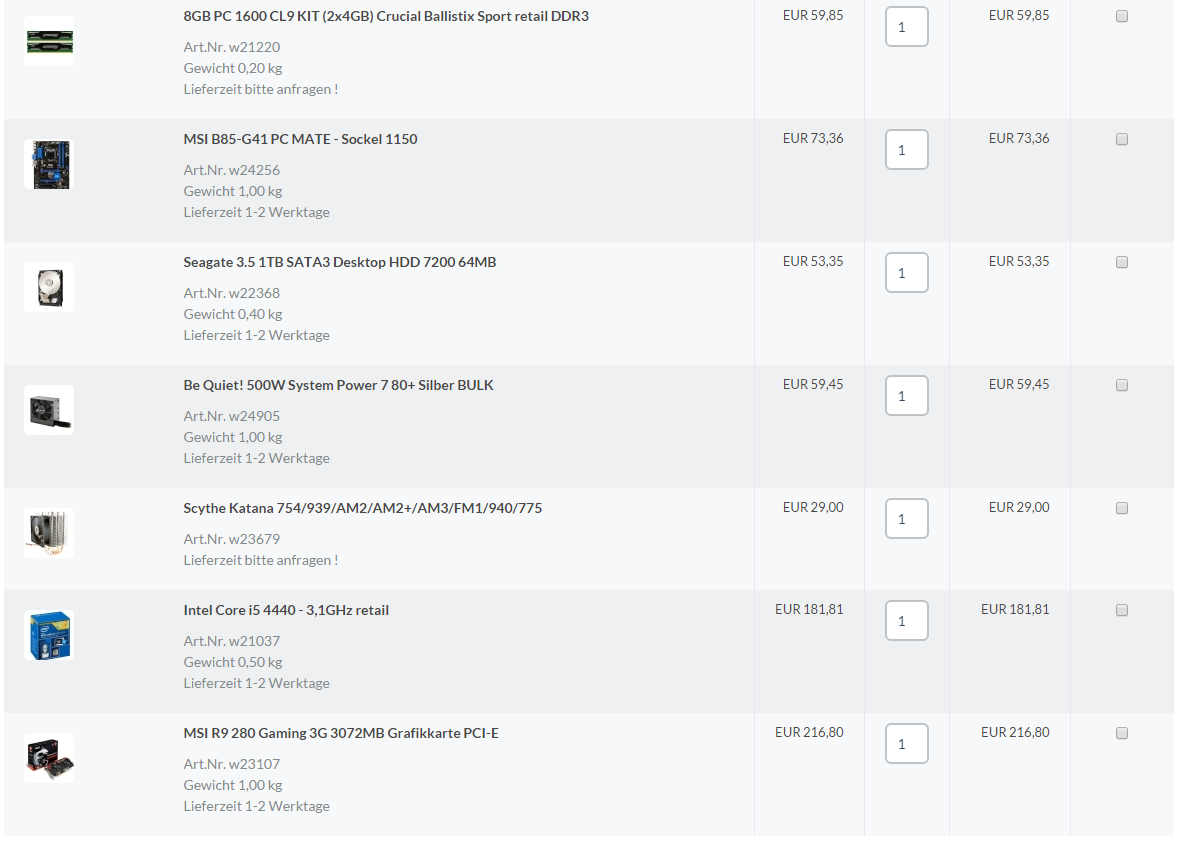Select the MSI B85-G41 row checkbox

click(x=1122, y=139)
